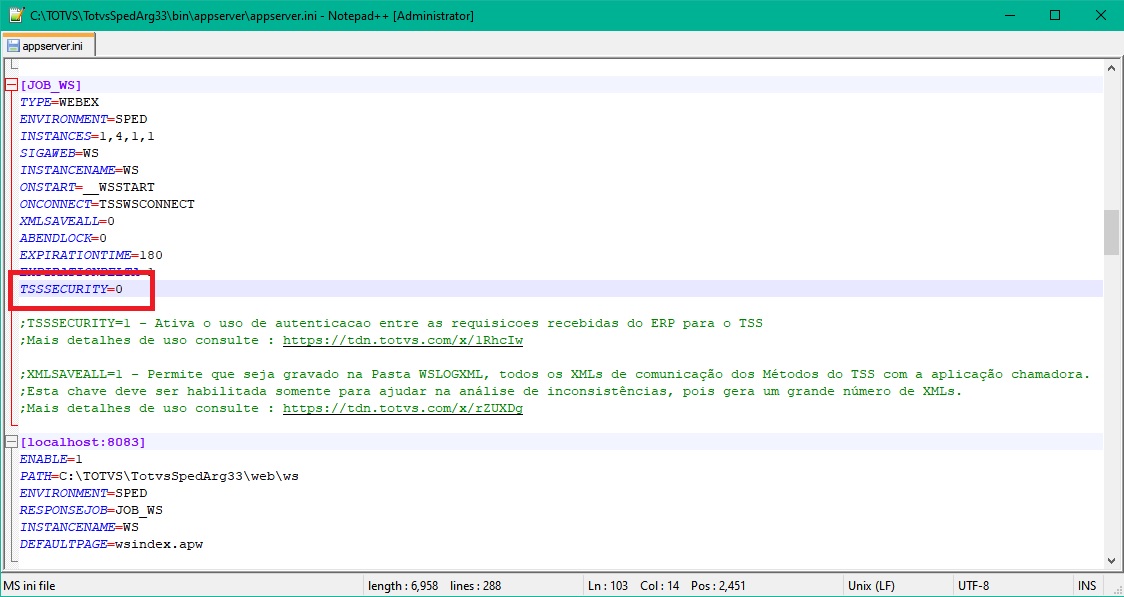This screenshot has width=1124, height=597.
Task: Click the save icon on appserver.ini tab
Action: [x=13, y=46]
